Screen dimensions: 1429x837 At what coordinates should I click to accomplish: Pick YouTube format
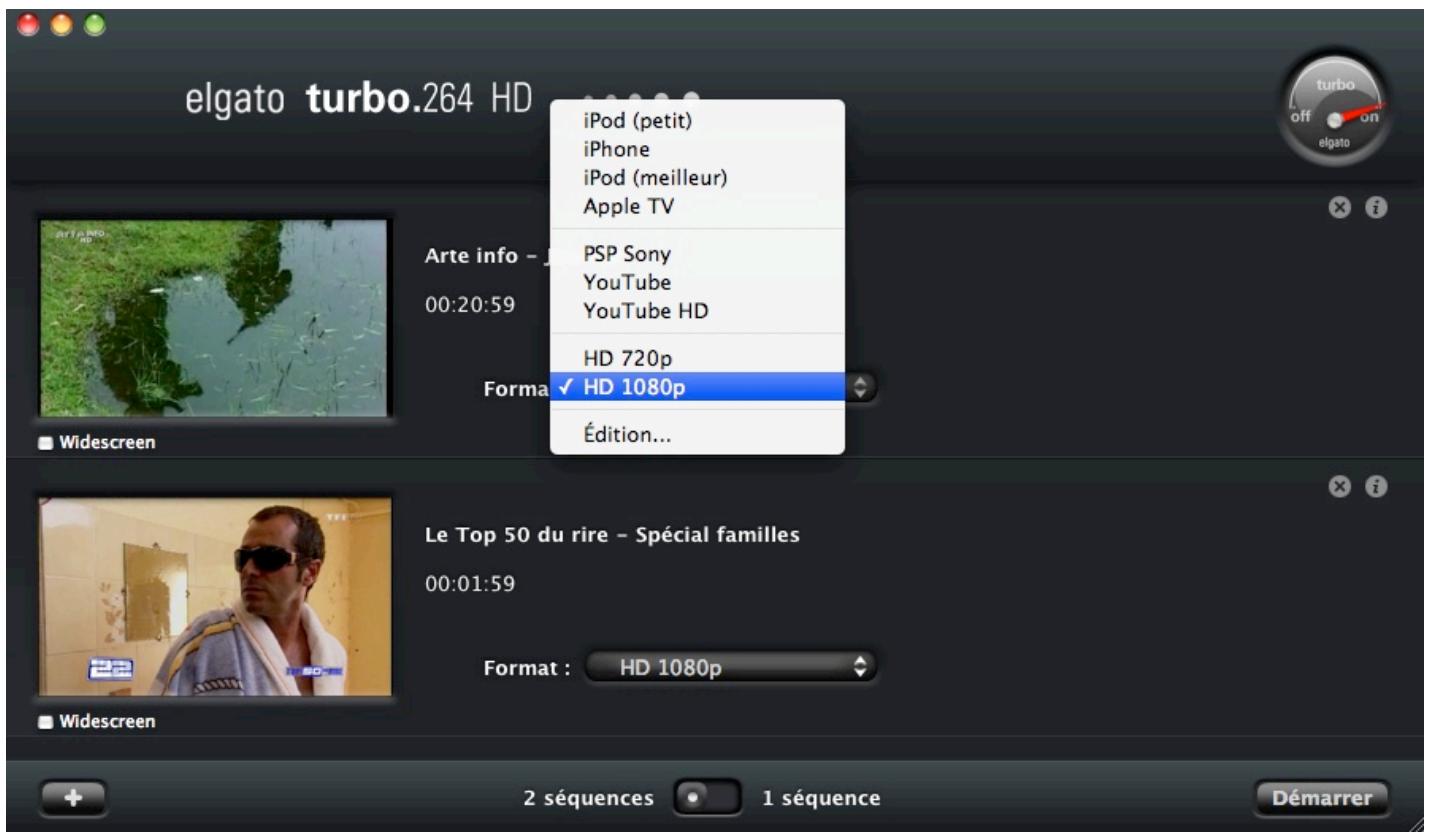[x=697, y=283]
